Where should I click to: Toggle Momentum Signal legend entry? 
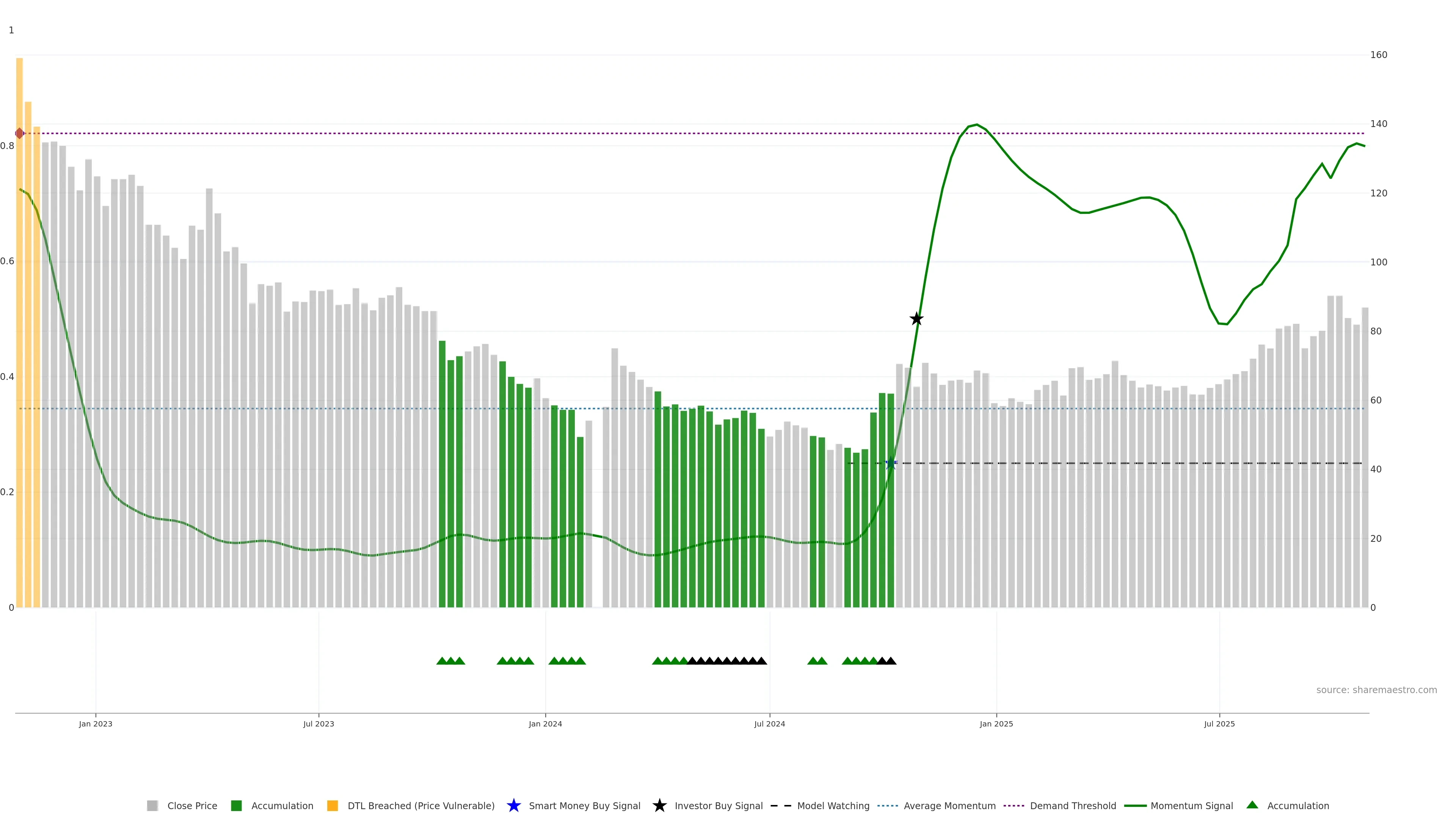[1191, 806]
